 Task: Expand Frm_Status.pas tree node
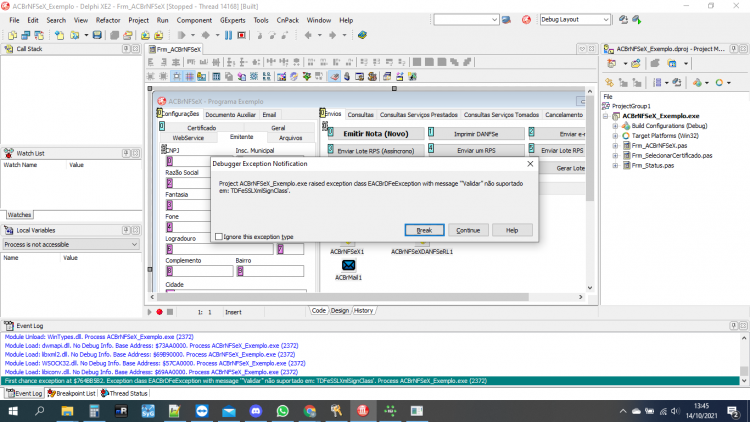tap(616, 166)
